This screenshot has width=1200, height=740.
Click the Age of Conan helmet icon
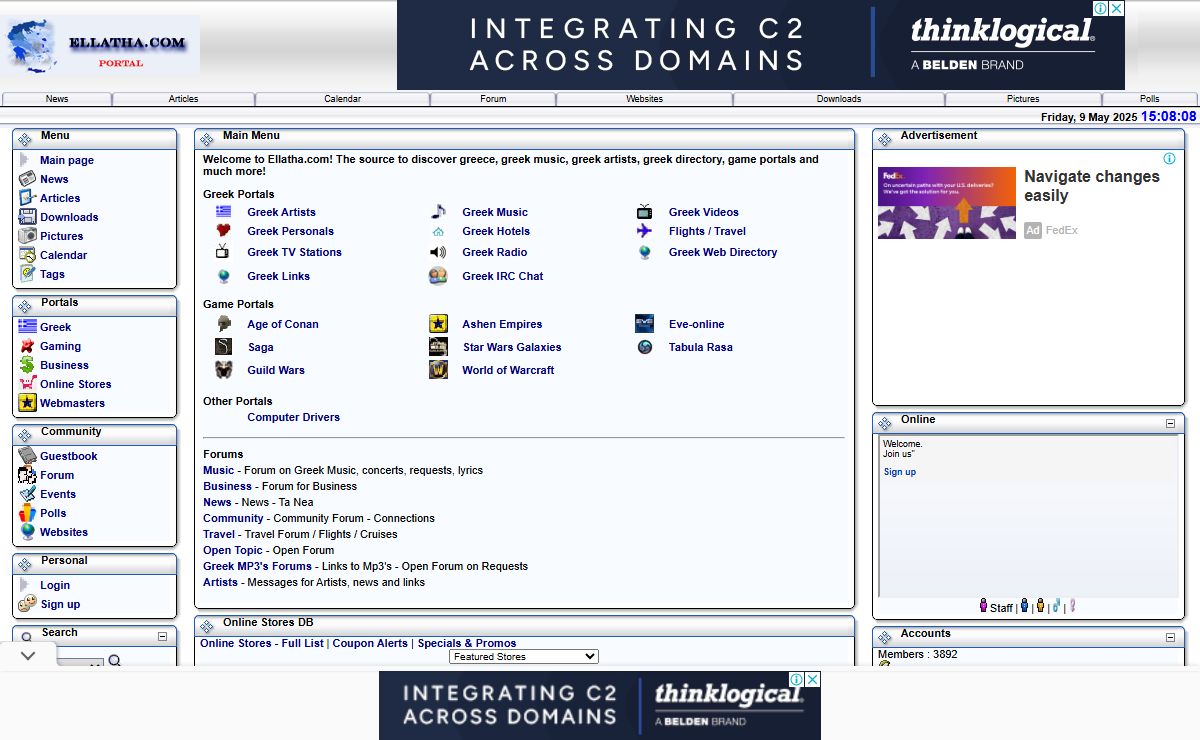click(x=224, y=324)
